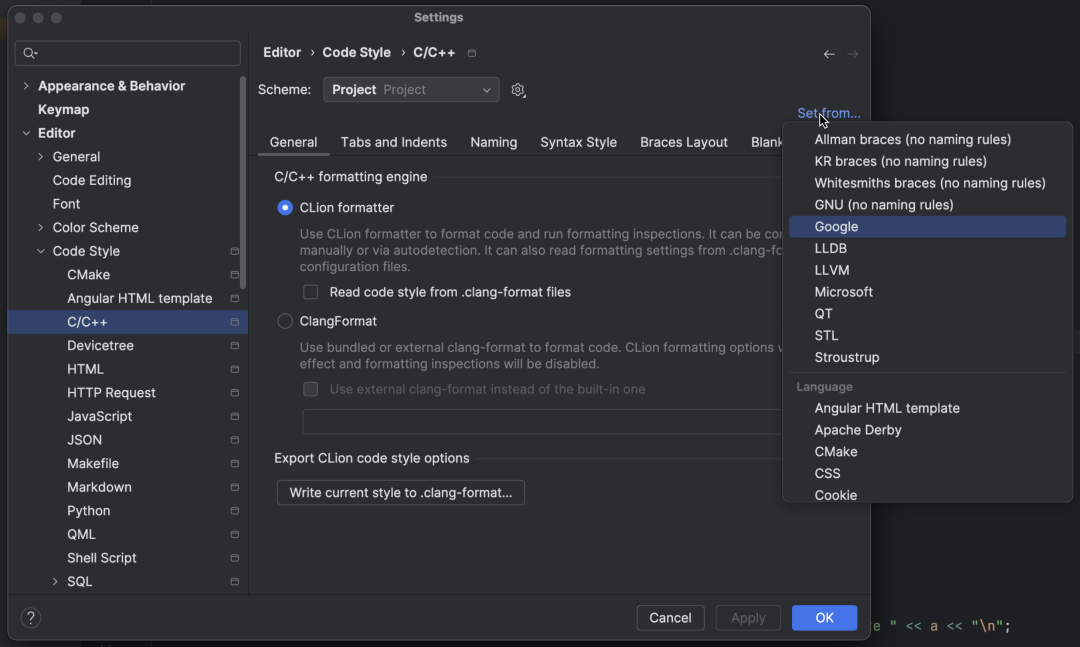
Task: Expand the General tree node under Editor
Action: click(x=41, y=157)
